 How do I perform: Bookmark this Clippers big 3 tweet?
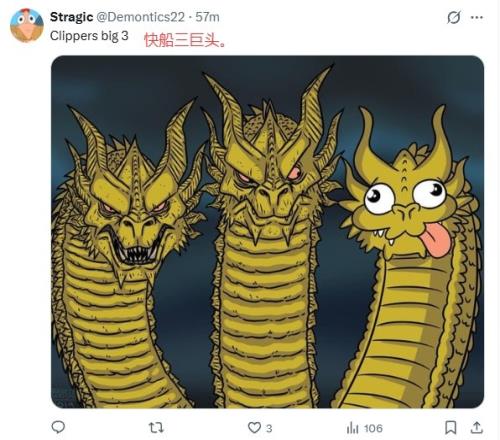(x=451, y=427)
